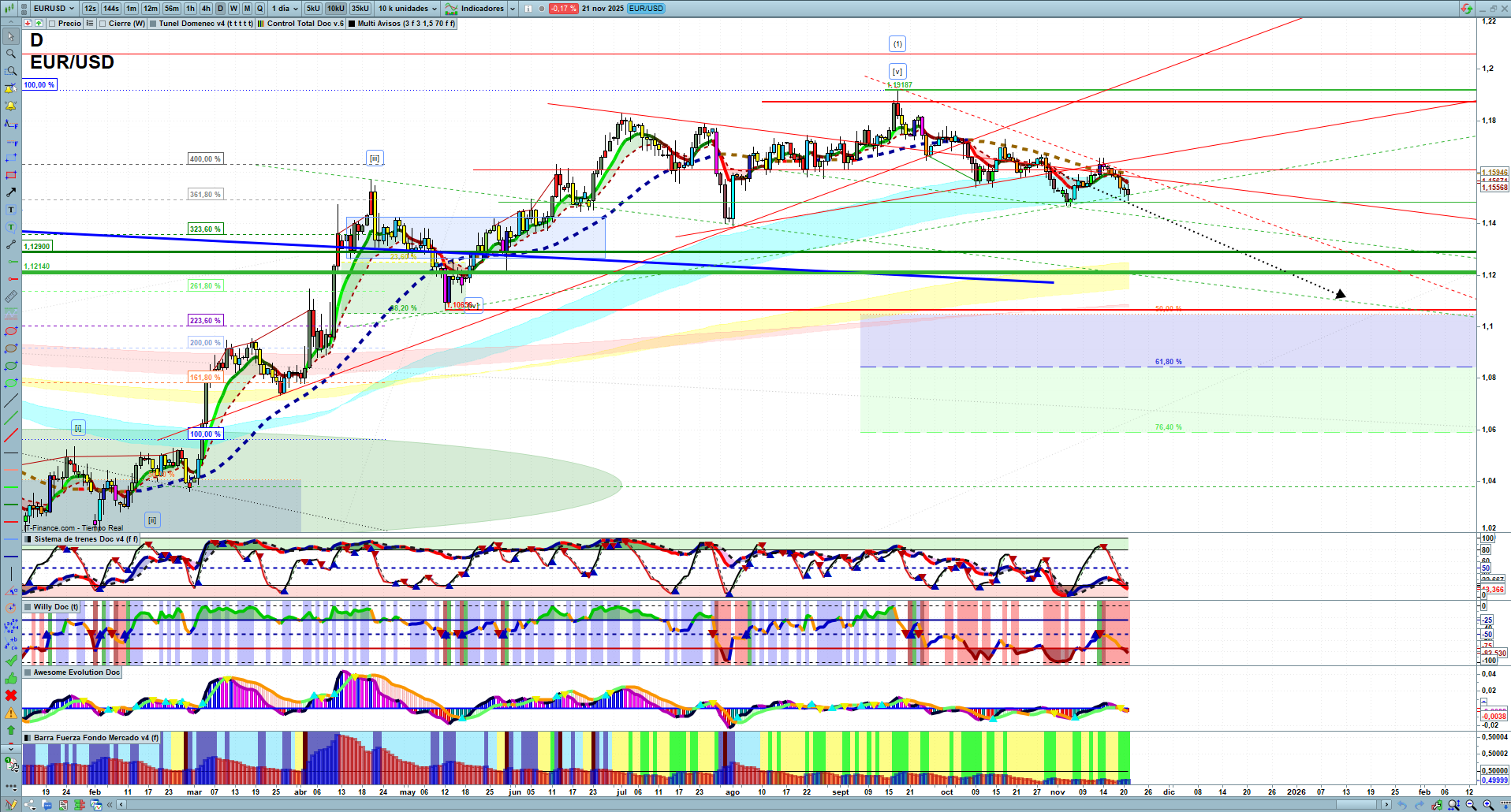This screenshot has width=1511, height=812.
Task: Select the square text label tool
Action: click(11, 210)
